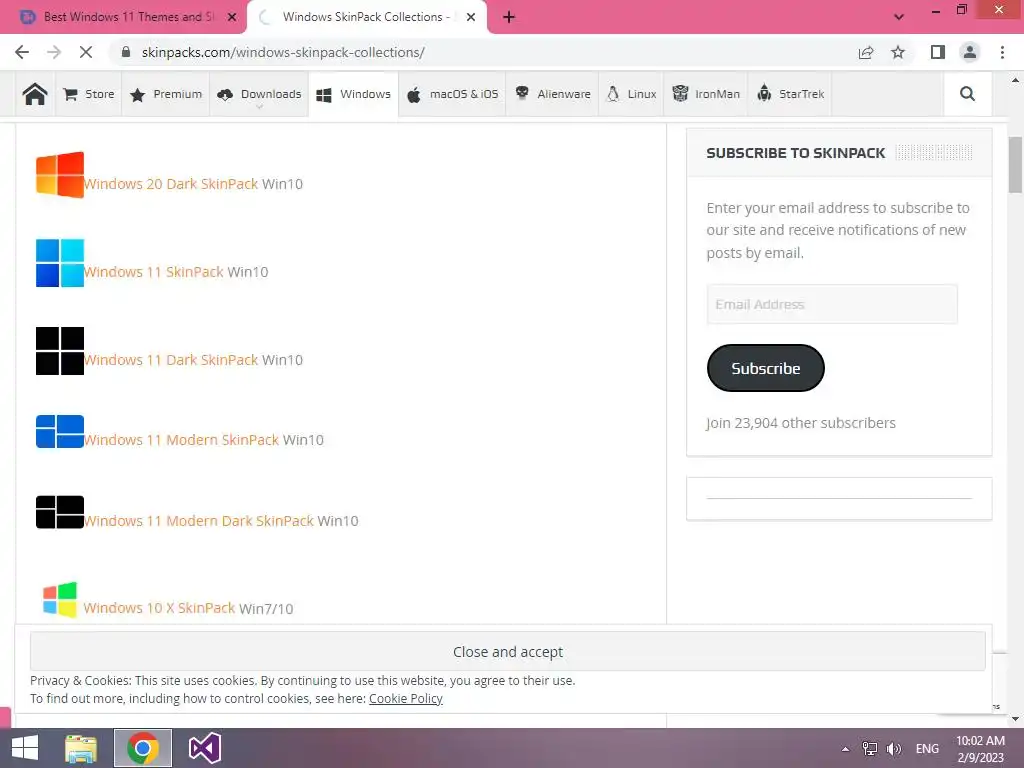
Task: Open the taskbar clock and date
Action: 980,749
